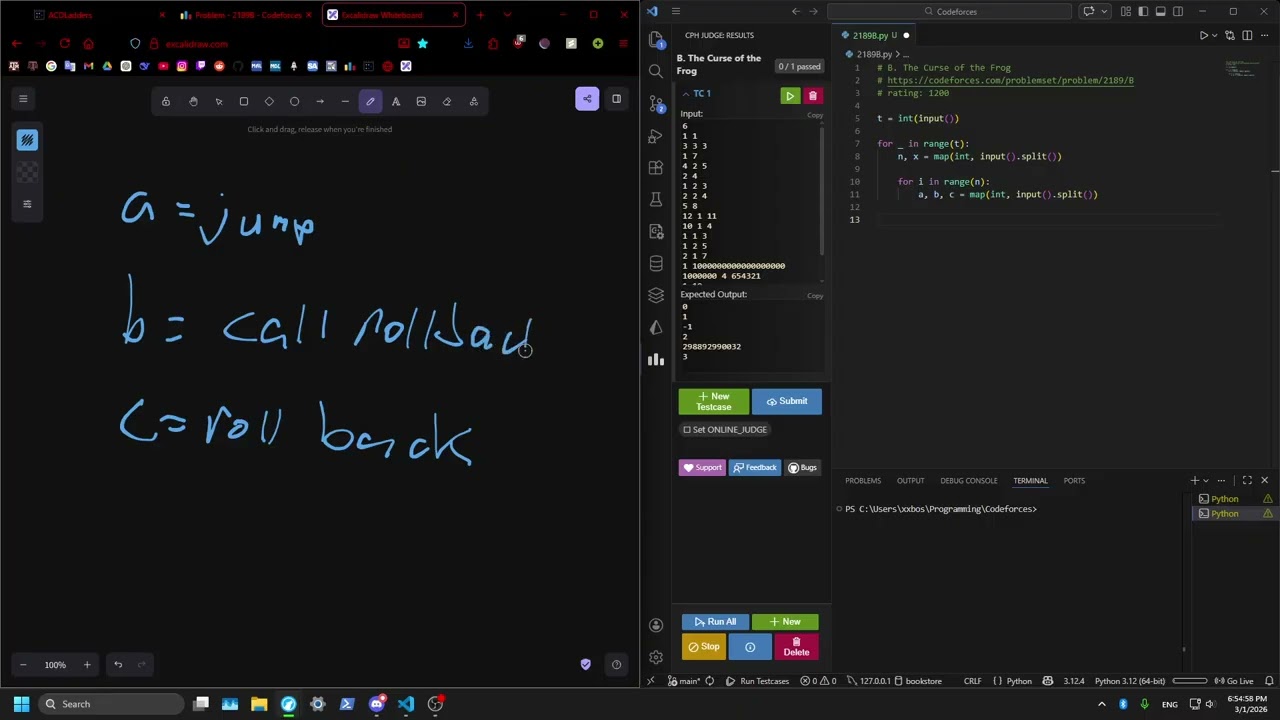Open the Feedback link in CPH Judge
The image size is (1280, 720).
point(754,468)
